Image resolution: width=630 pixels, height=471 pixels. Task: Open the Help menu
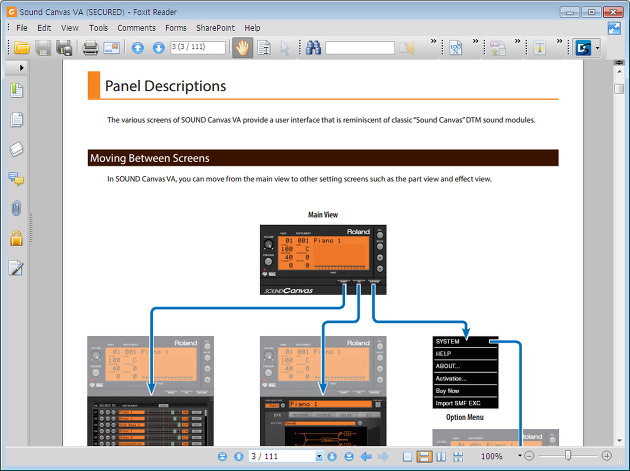click(x=252, y=28)
